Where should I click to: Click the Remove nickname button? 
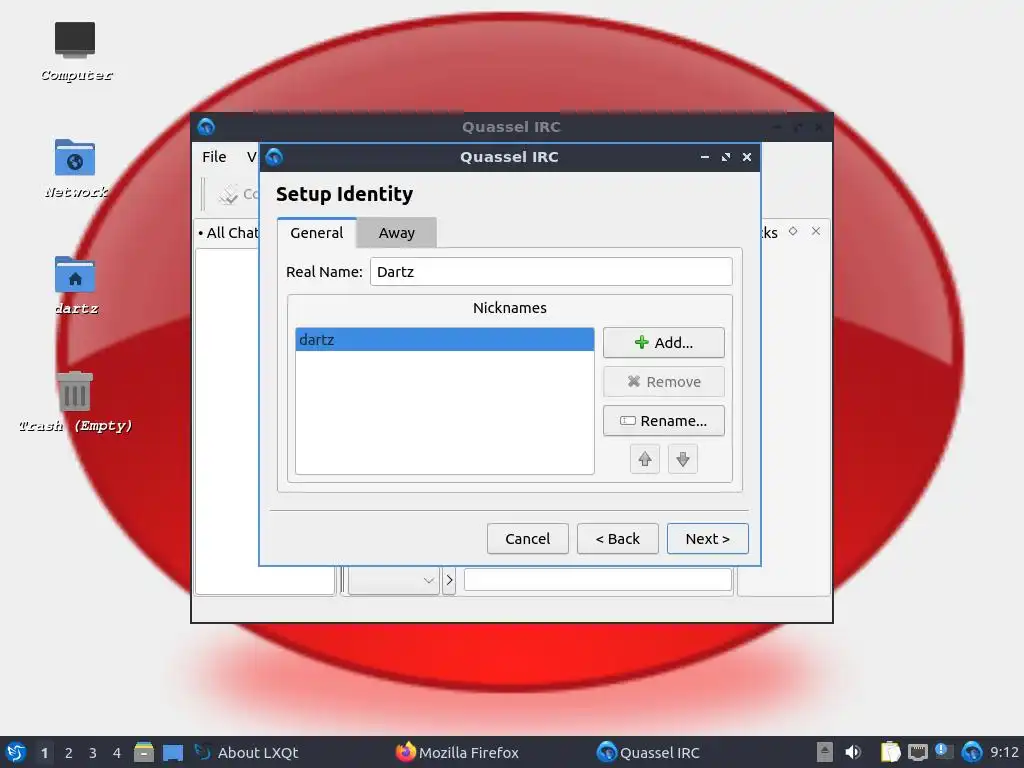[x=664, y=382]
